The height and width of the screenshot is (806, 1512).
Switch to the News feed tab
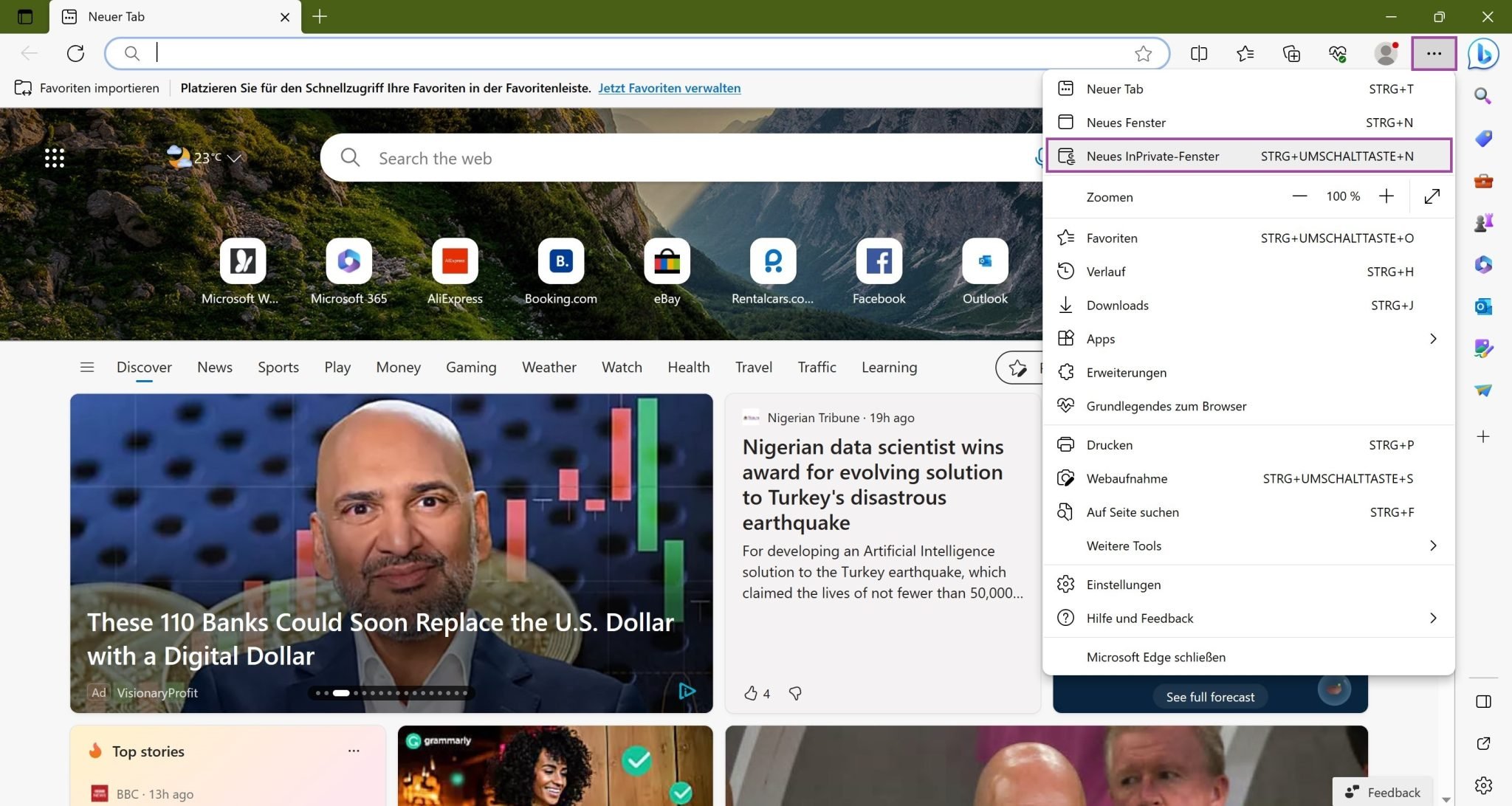(x=214, y=367)
